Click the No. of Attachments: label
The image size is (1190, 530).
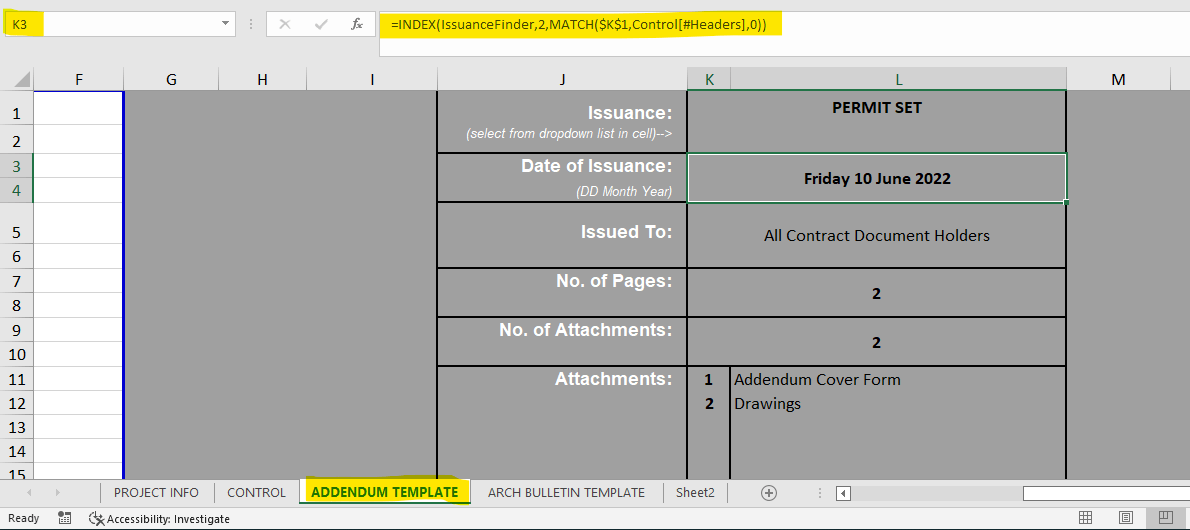586,330
